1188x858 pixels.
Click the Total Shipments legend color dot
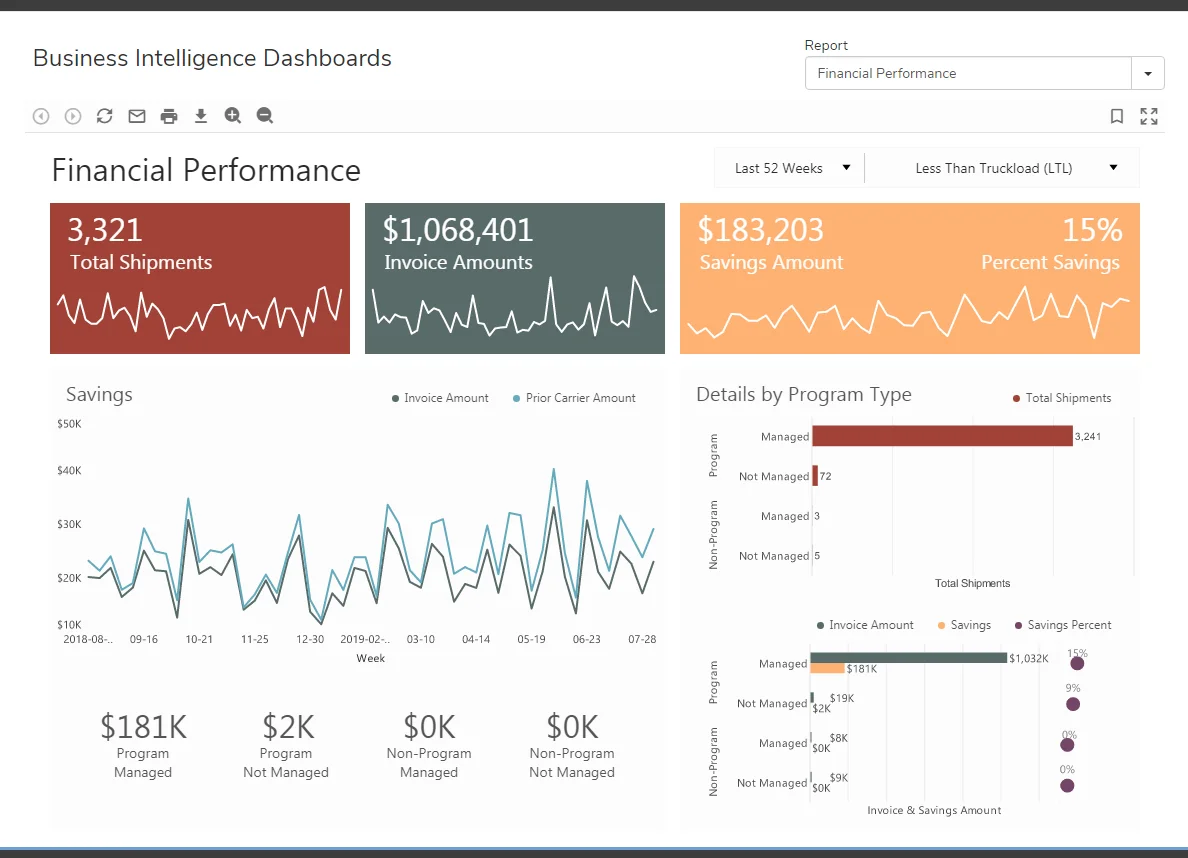click(1017, 398)
